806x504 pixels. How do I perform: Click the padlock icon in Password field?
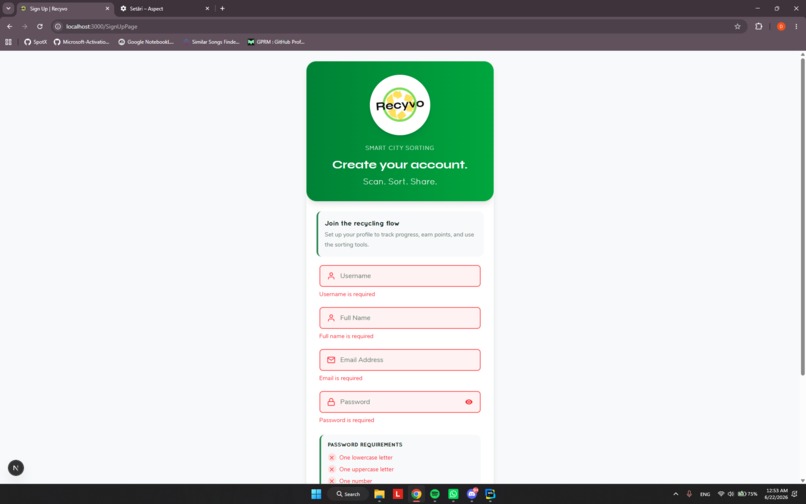[331, 402]
